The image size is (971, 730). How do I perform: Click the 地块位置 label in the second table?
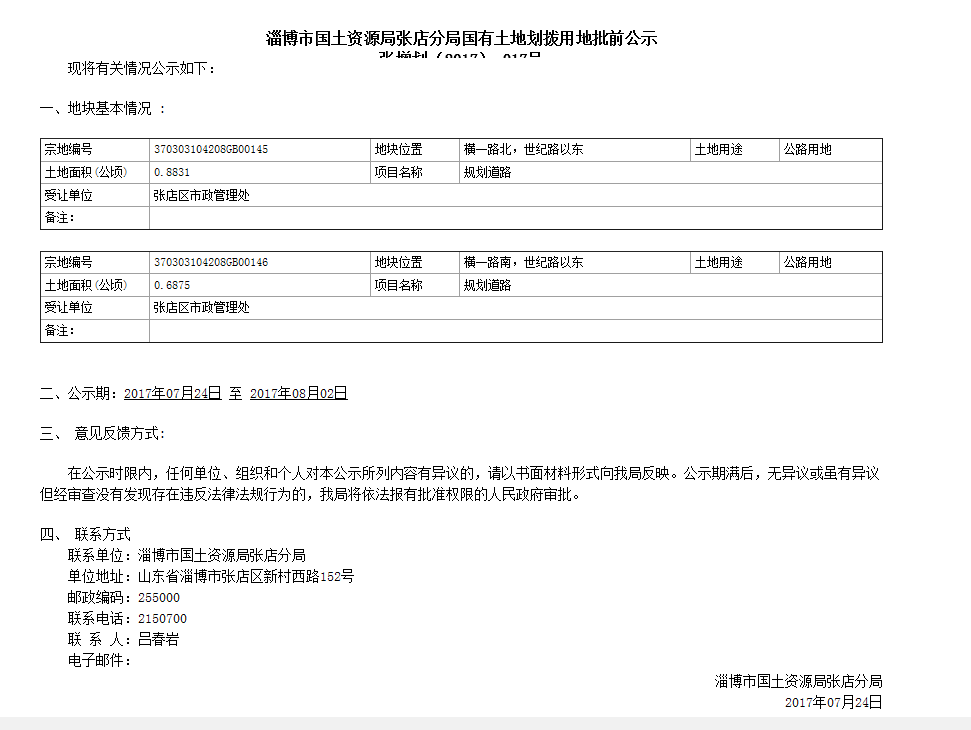[398, 263]
